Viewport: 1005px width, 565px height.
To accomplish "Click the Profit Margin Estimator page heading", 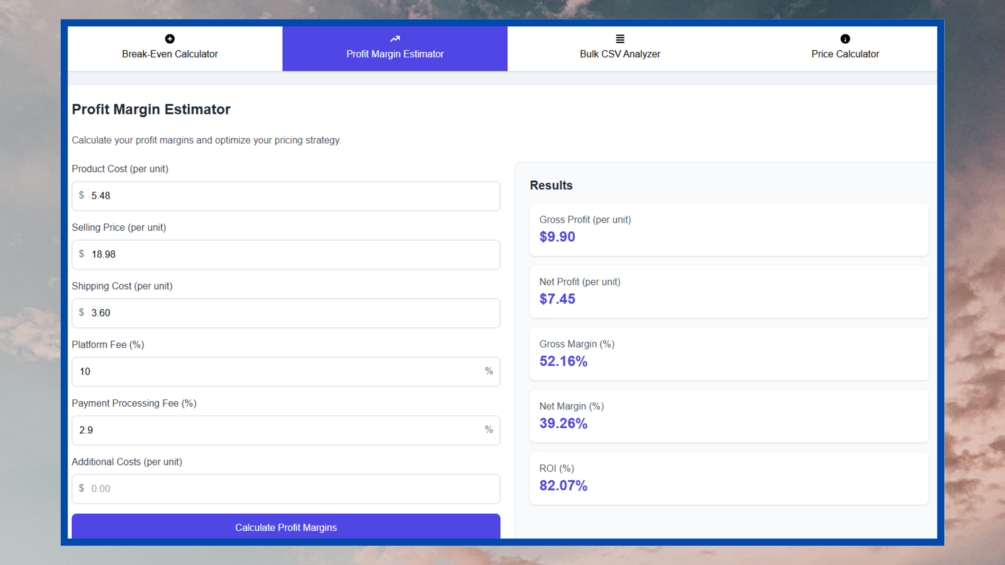I will (151, 110).
